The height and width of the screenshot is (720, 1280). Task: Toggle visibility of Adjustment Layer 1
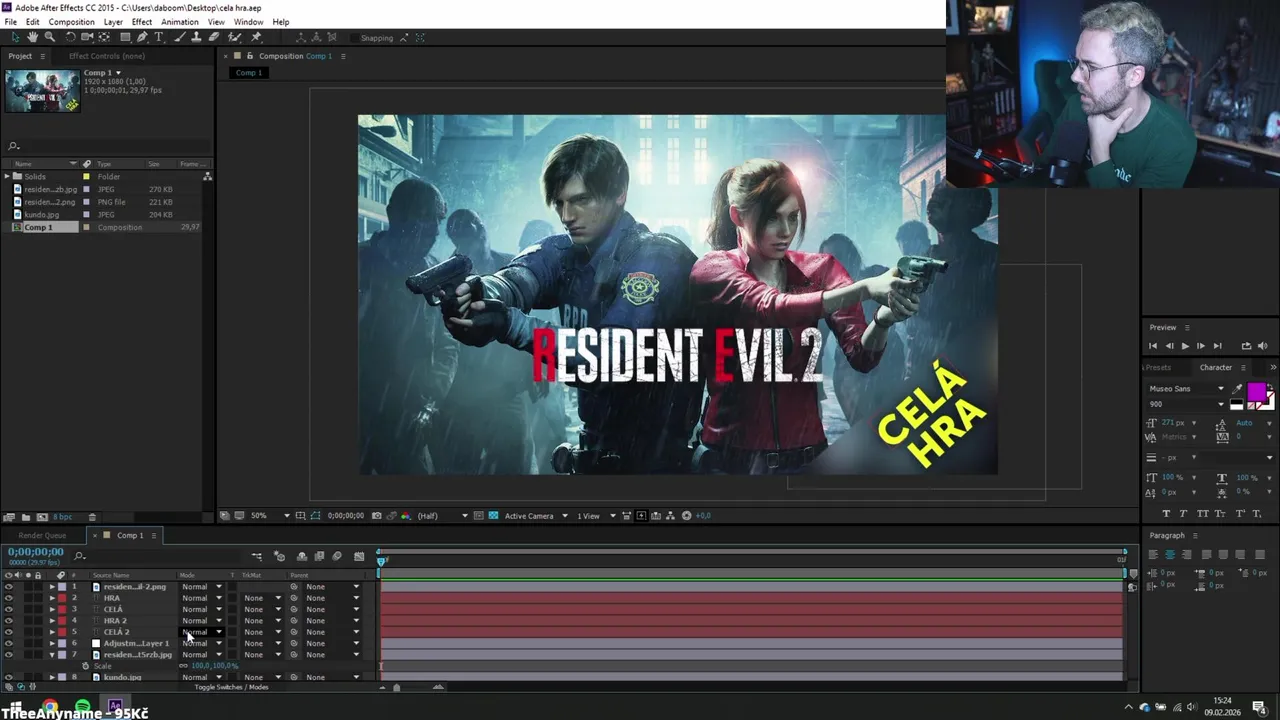tap(9, 643)
